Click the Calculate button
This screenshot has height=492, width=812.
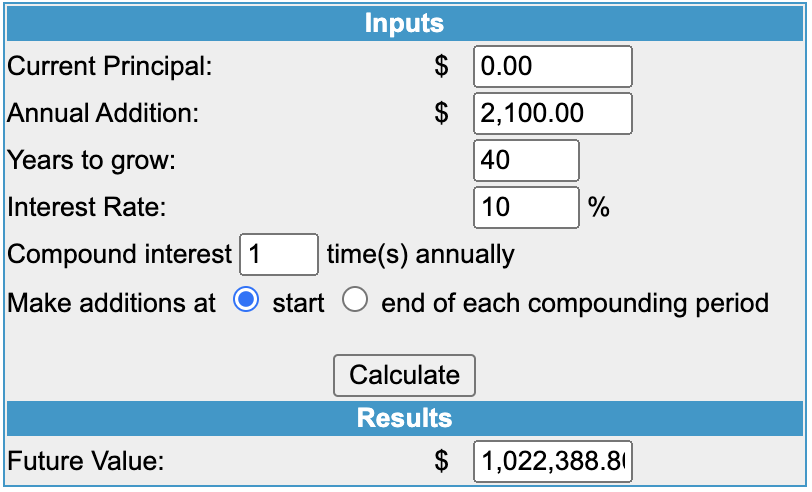click(x=404, y=375)
